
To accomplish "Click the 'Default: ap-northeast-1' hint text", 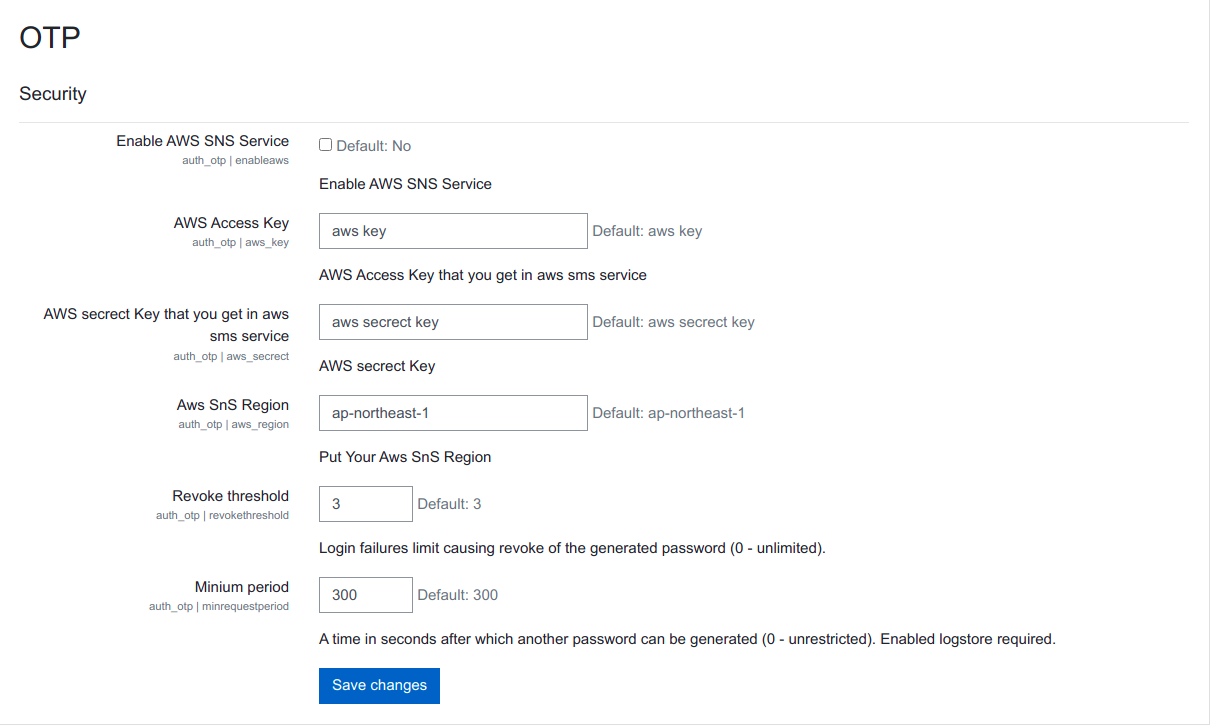I will point(668,413).
